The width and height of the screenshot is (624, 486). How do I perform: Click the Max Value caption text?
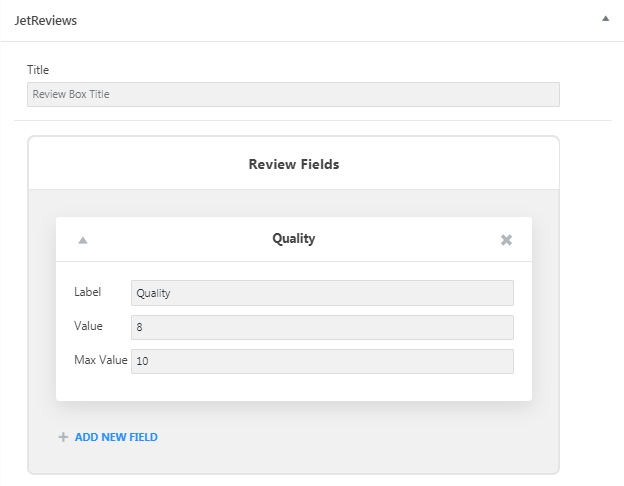(101, 360)
